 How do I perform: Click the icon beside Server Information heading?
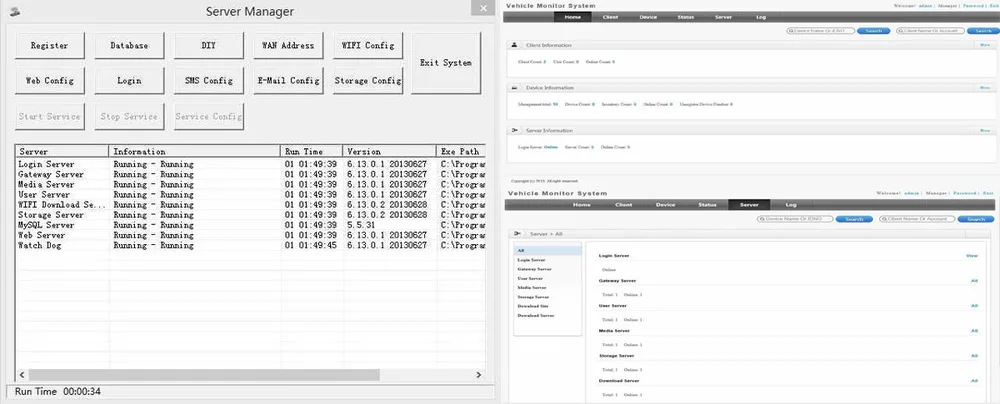513,130
